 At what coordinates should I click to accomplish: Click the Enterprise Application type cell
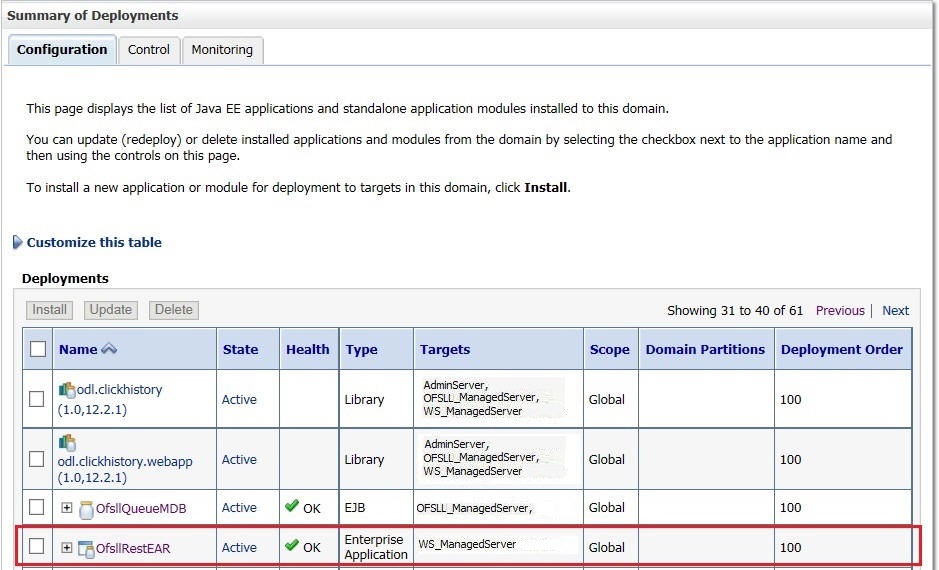375,547
